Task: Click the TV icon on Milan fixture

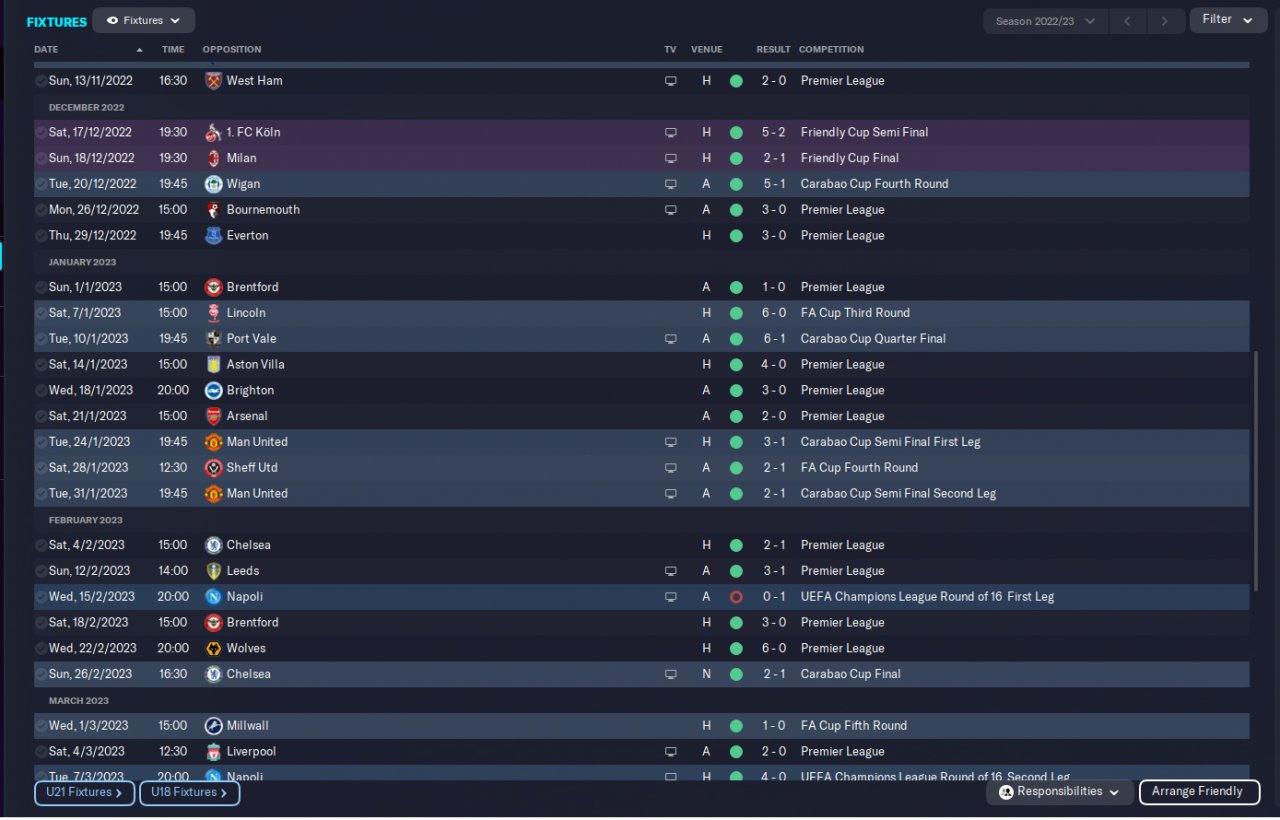Action: 671,158
